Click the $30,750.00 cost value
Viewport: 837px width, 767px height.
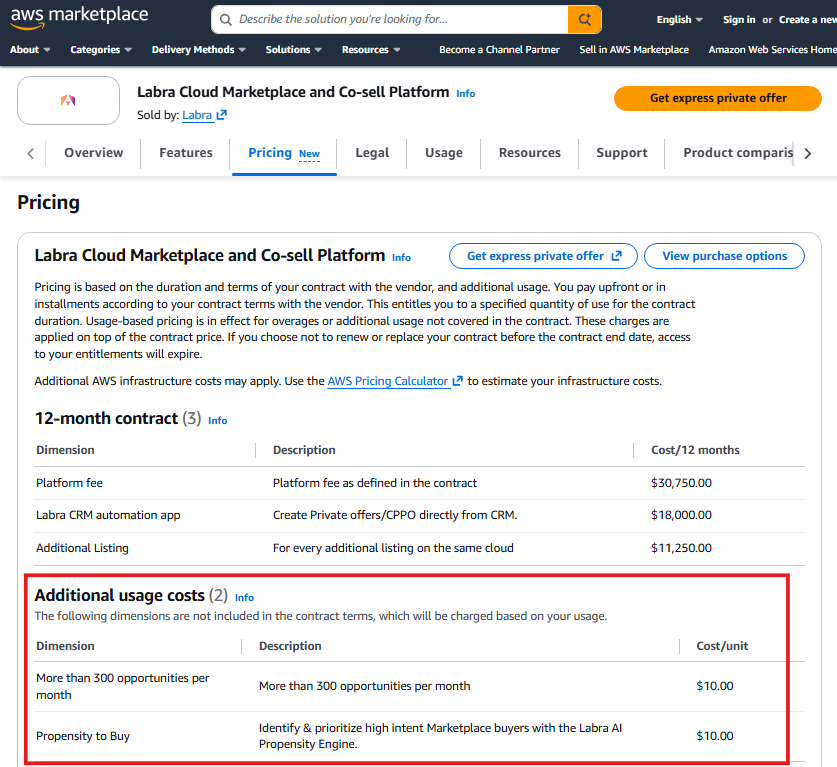point(681,483)
